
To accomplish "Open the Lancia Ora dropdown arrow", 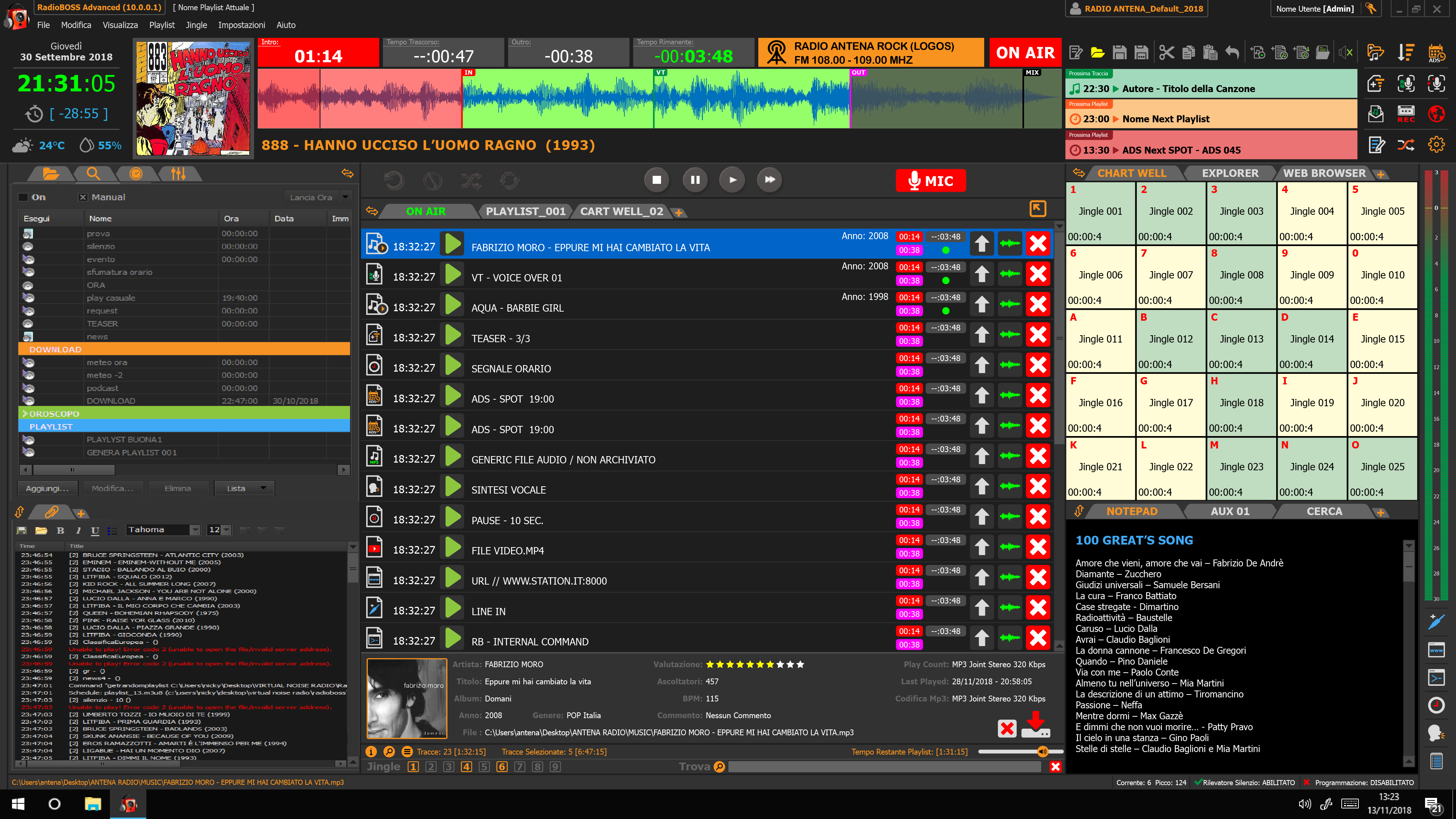I will coord(345,197).
